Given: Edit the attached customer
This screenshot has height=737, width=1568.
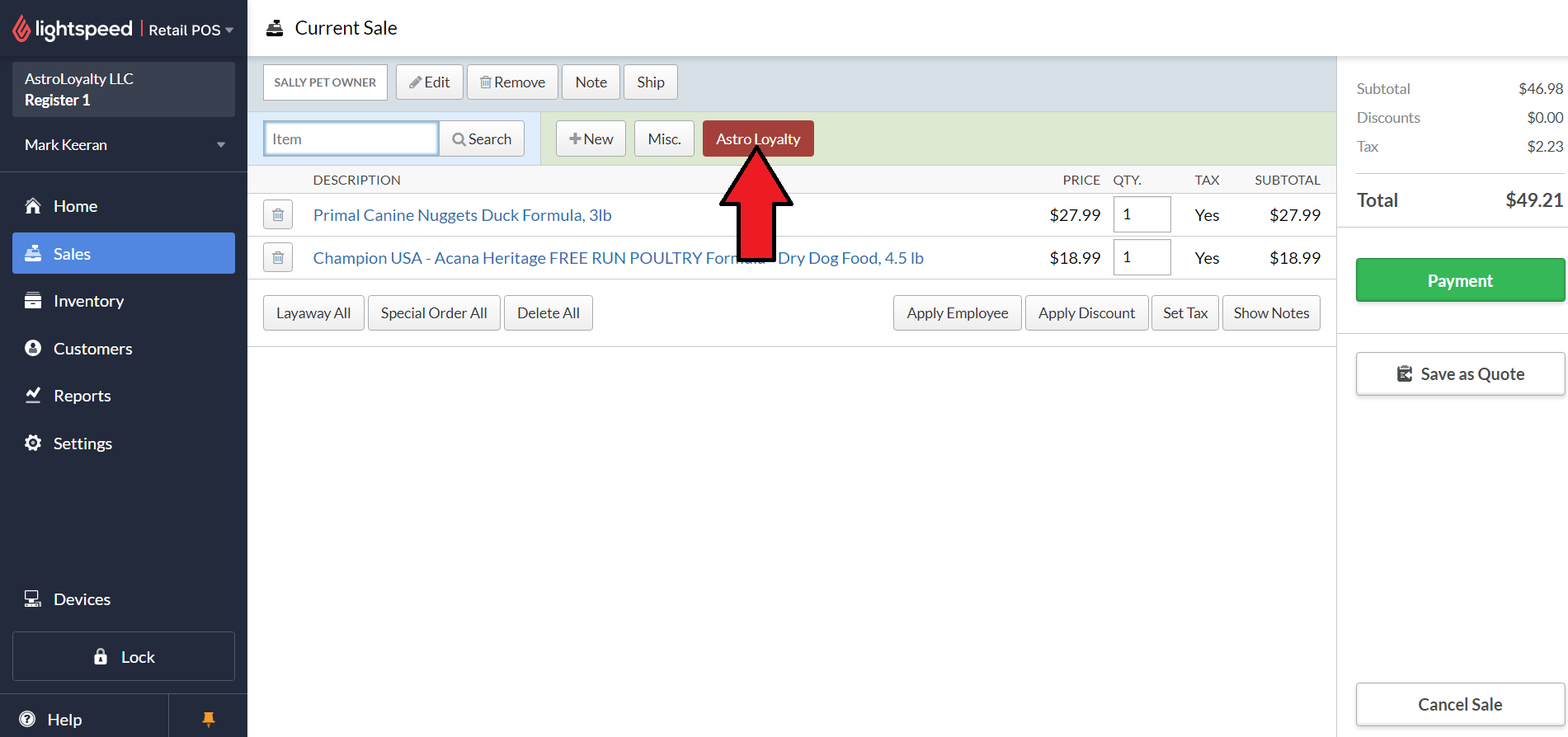Looking at the screenshot, I should tap(430, 82).
